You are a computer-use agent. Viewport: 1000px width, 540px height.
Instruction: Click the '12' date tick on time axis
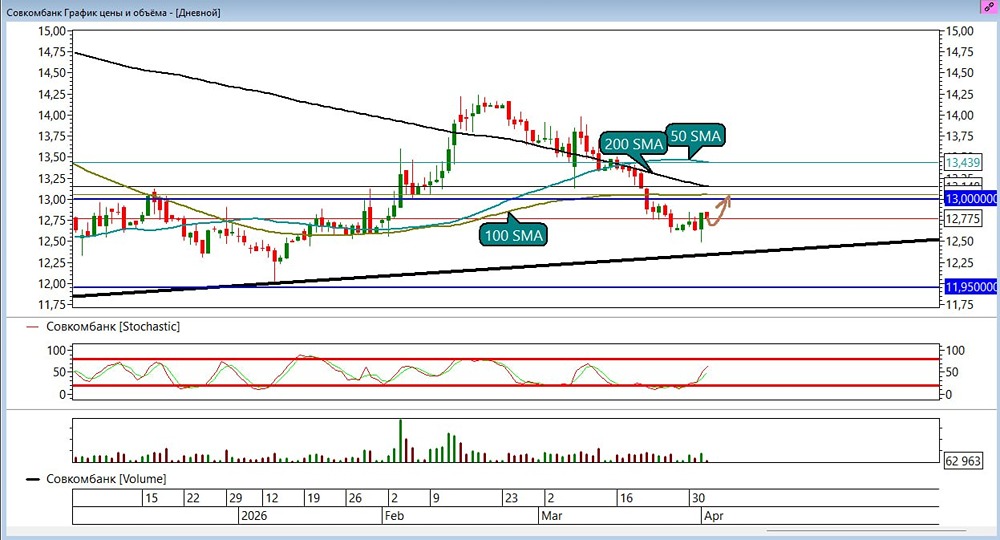point(272,498)
